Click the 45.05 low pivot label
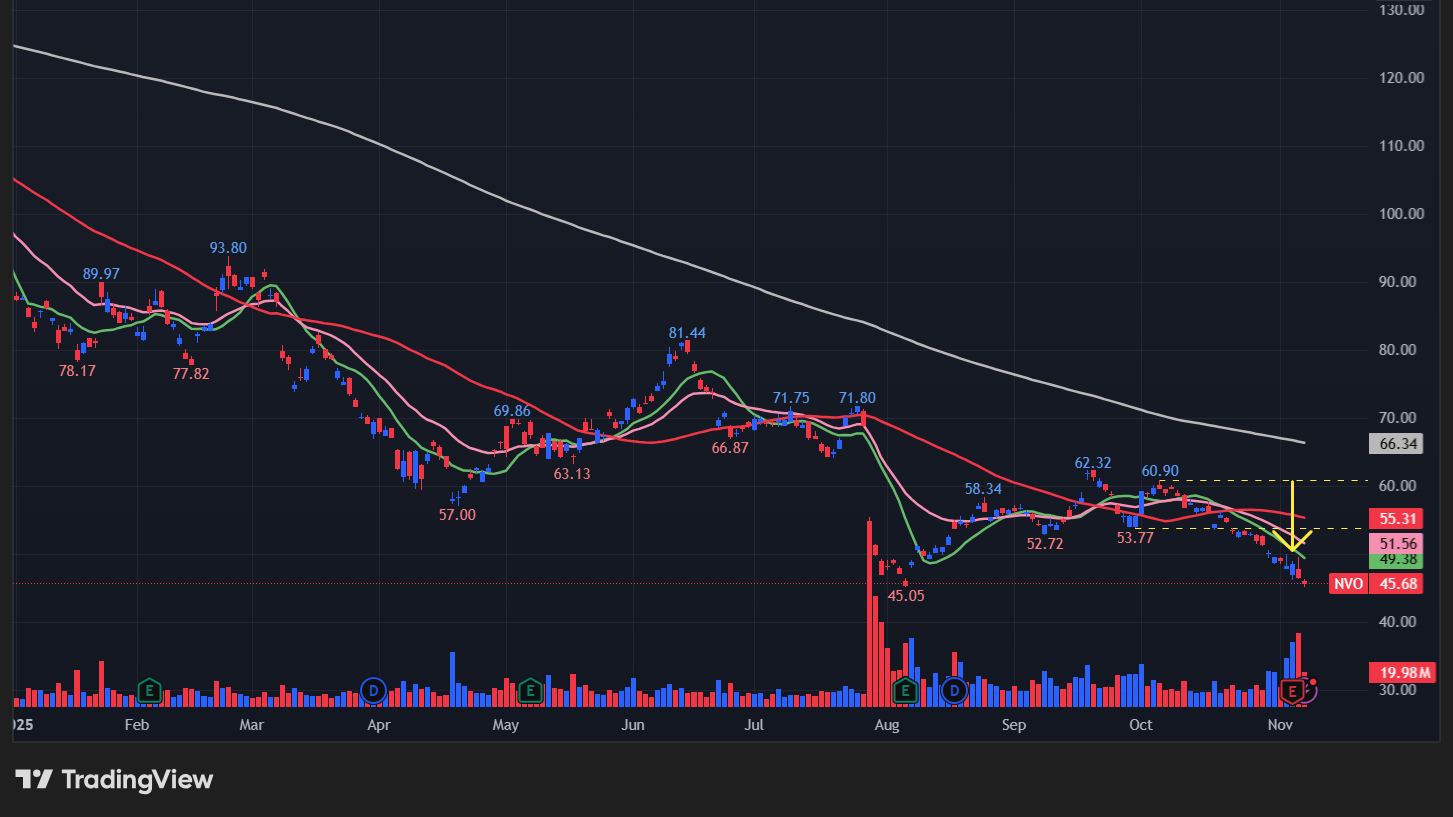 [x=906, y=595]
